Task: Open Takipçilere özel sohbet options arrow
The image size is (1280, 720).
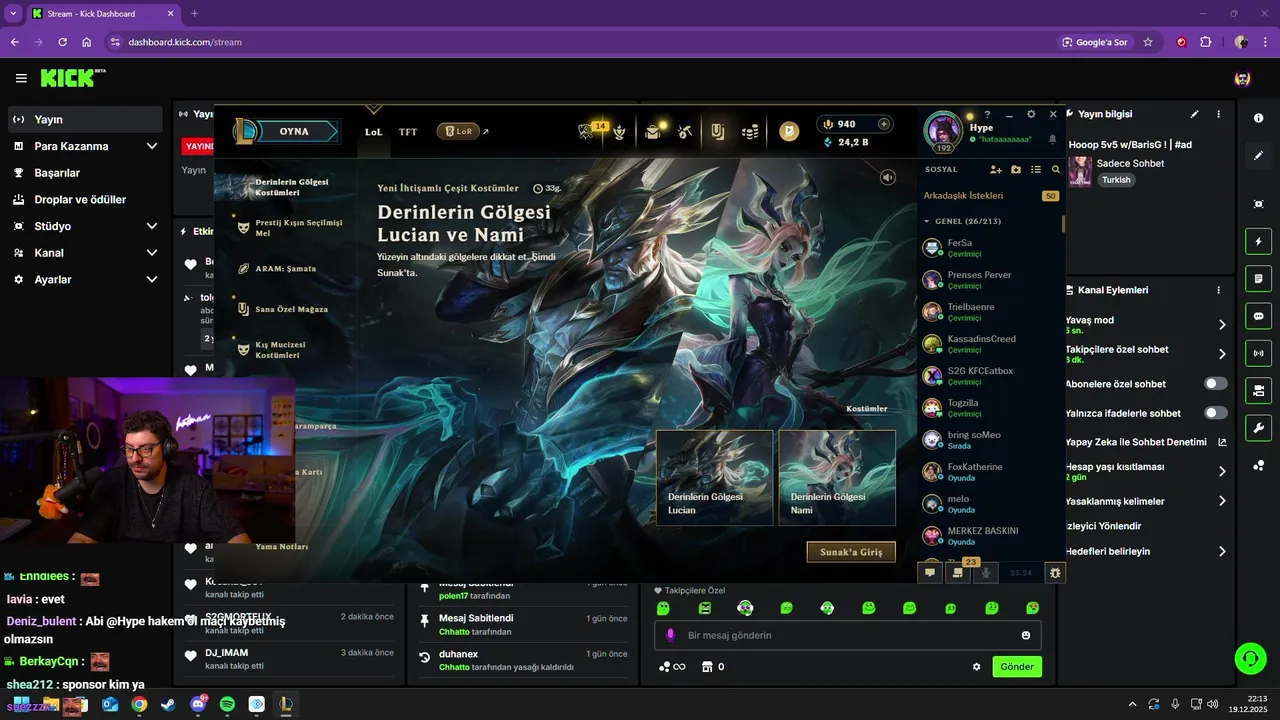Action: tap(1222, 354)
